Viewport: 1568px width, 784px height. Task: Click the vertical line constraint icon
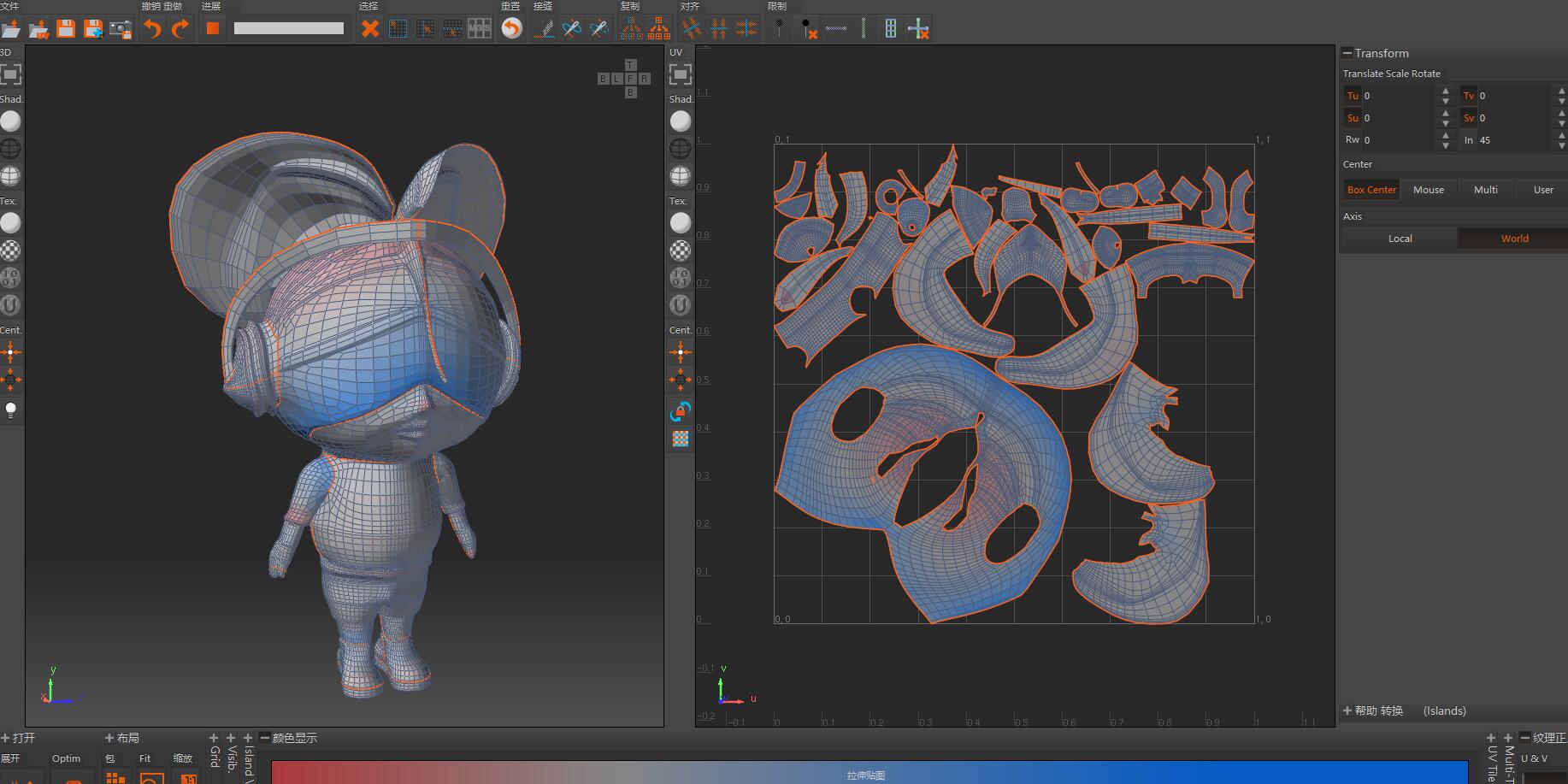(864, 29)
